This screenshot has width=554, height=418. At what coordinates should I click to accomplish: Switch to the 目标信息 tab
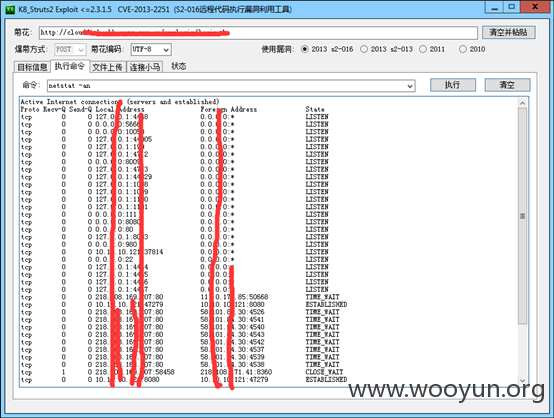coord(32,67)
